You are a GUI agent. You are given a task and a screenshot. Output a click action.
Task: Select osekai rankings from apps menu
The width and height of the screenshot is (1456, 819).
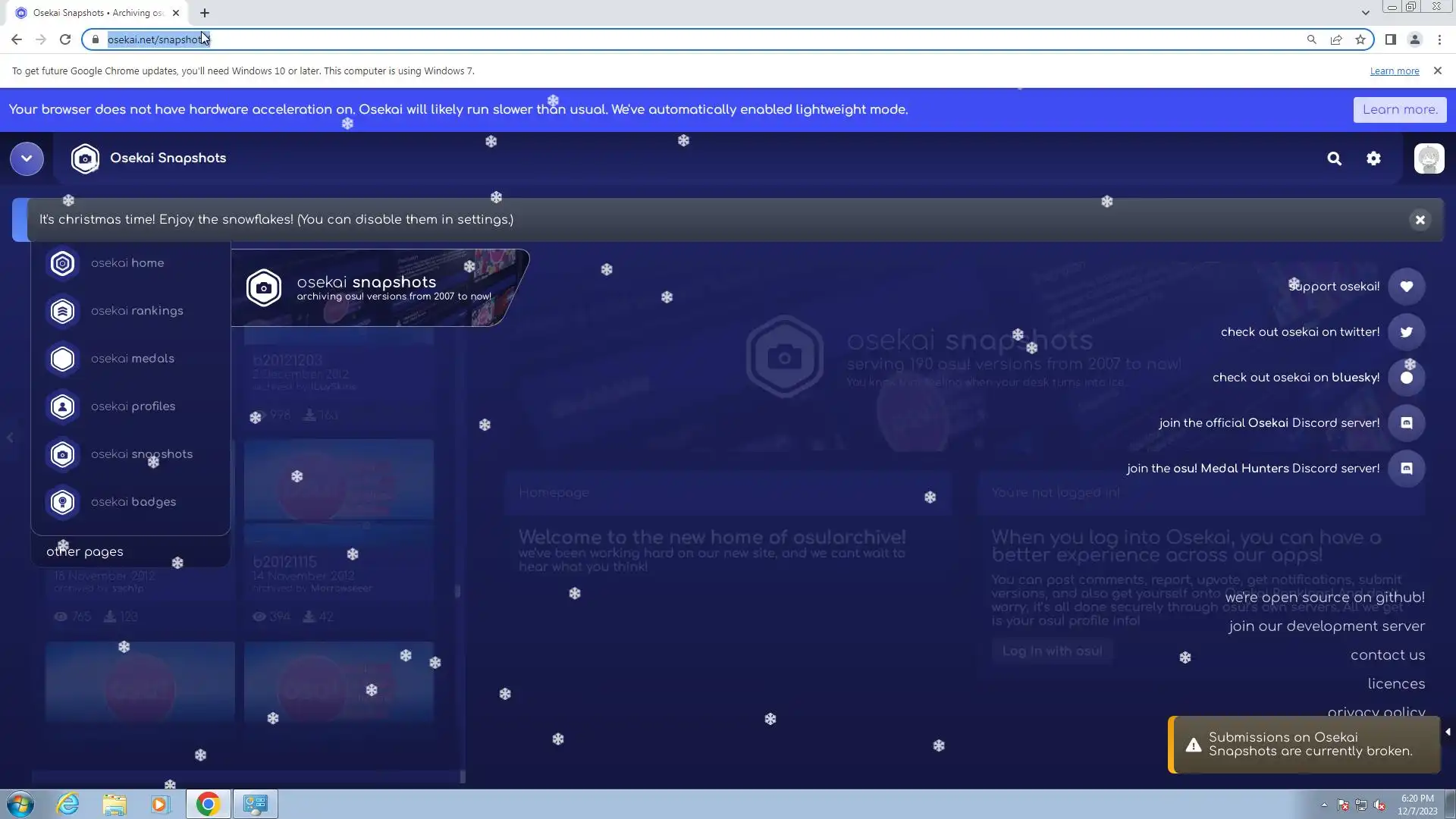(136, 311)
